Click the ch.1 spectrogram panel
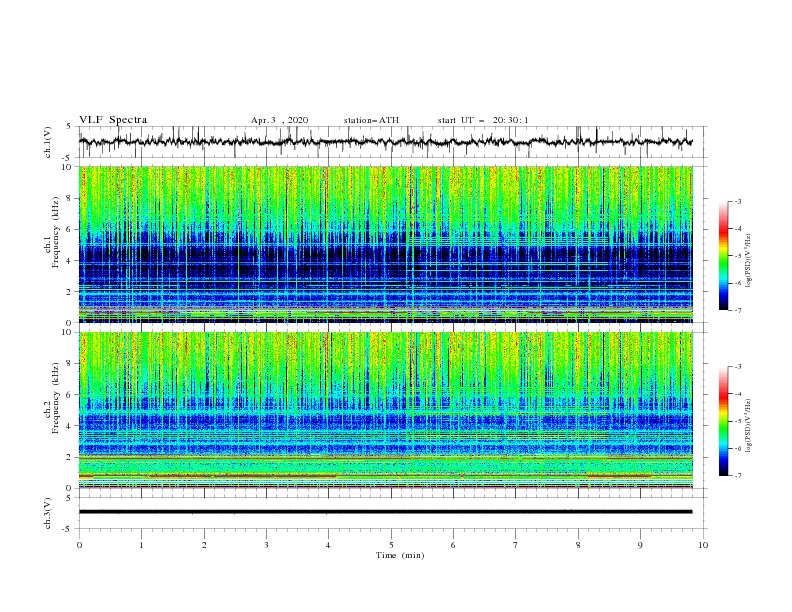The image size is (792, 612). pos(386,244)
